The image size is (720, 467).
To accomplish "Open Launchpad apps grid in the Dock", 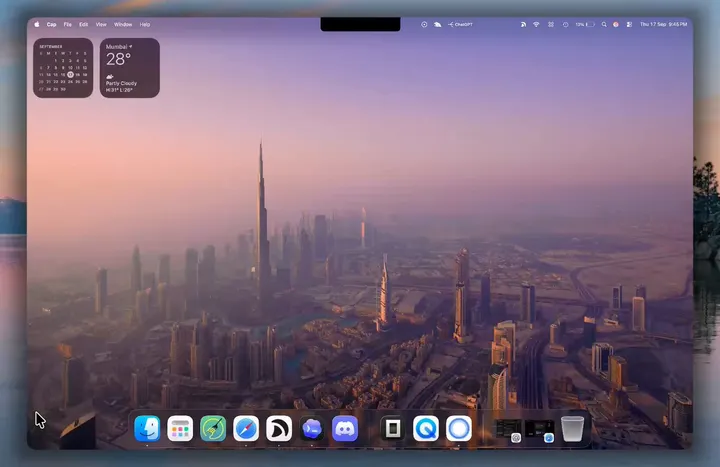I will tap(180, 428).
